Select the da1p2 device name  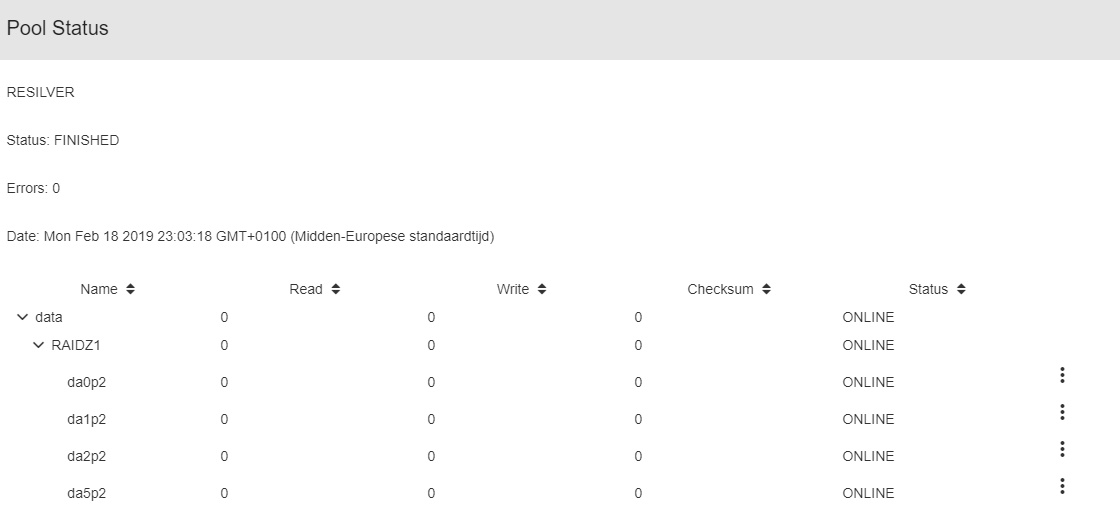click(x=86, y=419)
